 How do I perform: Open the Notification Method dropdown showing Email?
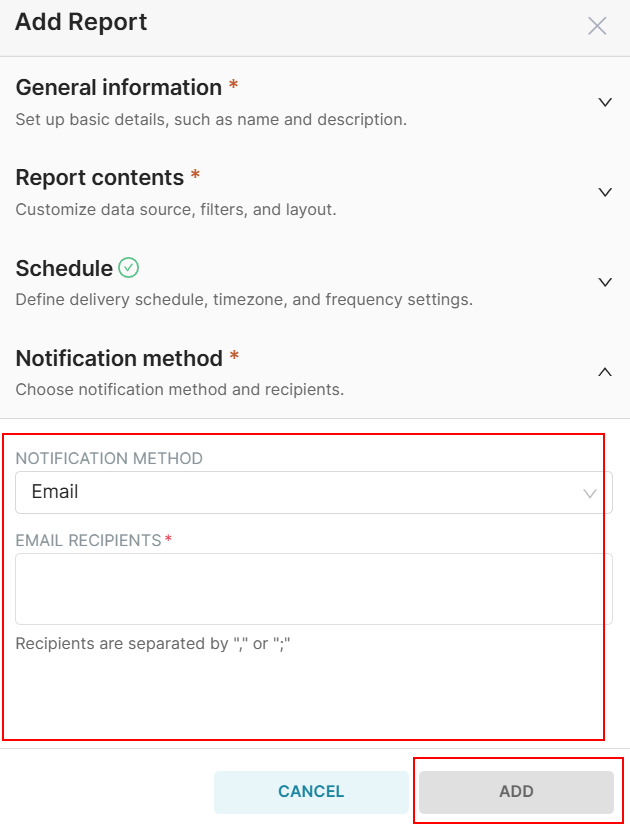point(300,492)
